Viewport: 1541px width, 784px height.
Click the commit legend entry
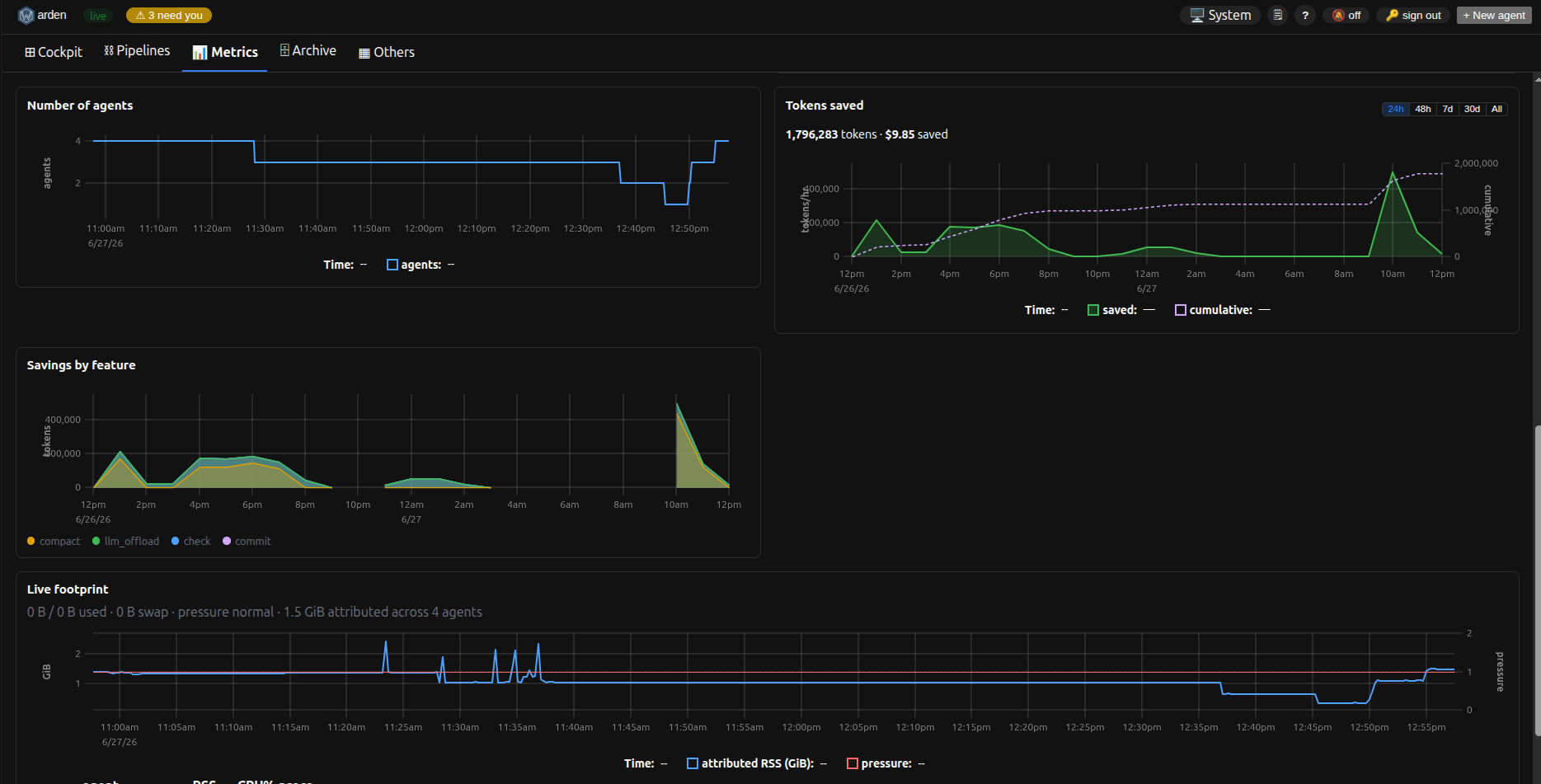pyautogui.click(x=247, y=541)
